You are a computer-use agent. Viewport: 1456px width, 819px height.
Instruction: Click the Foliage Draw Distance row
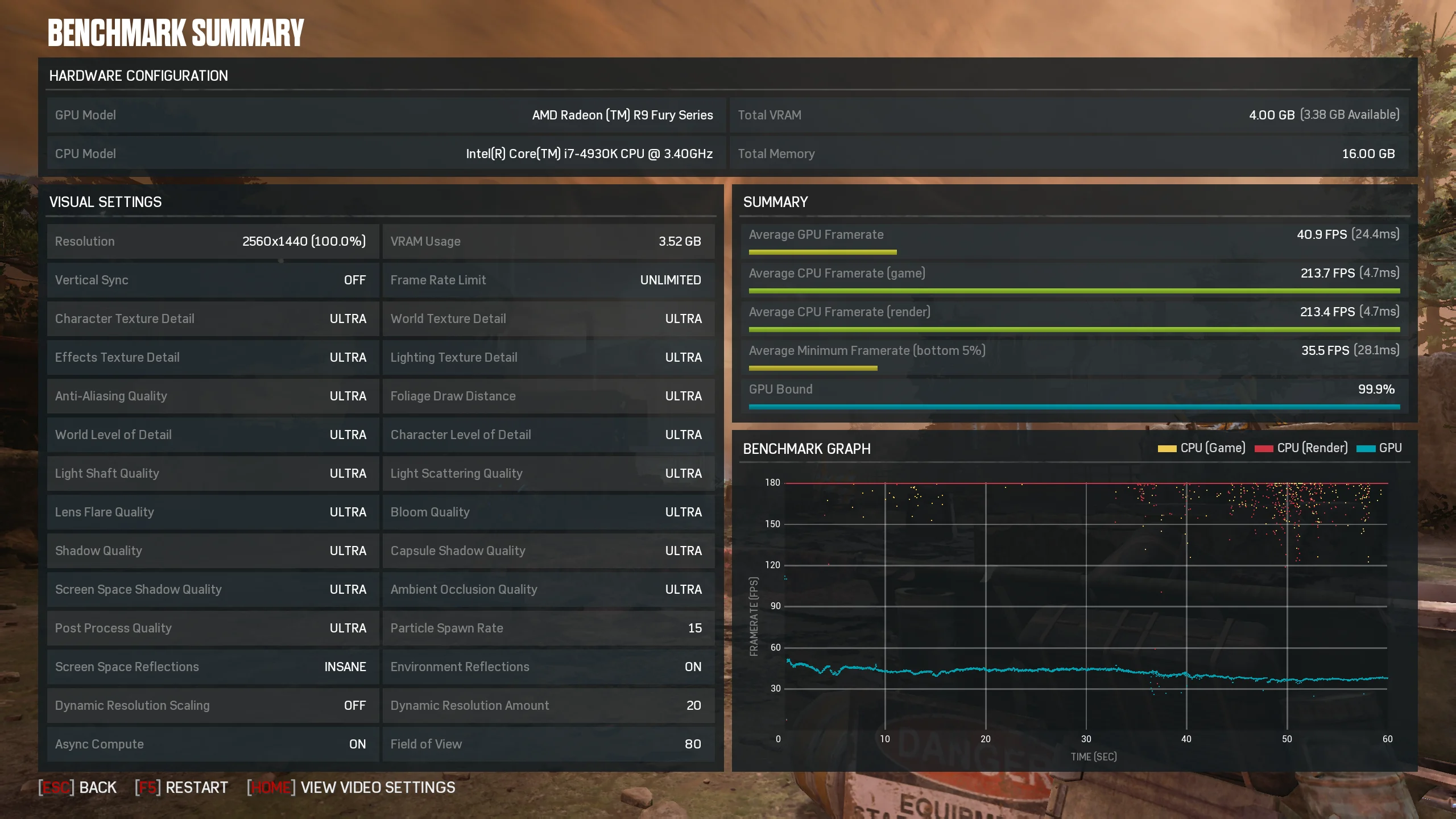[x=548, y=396]
